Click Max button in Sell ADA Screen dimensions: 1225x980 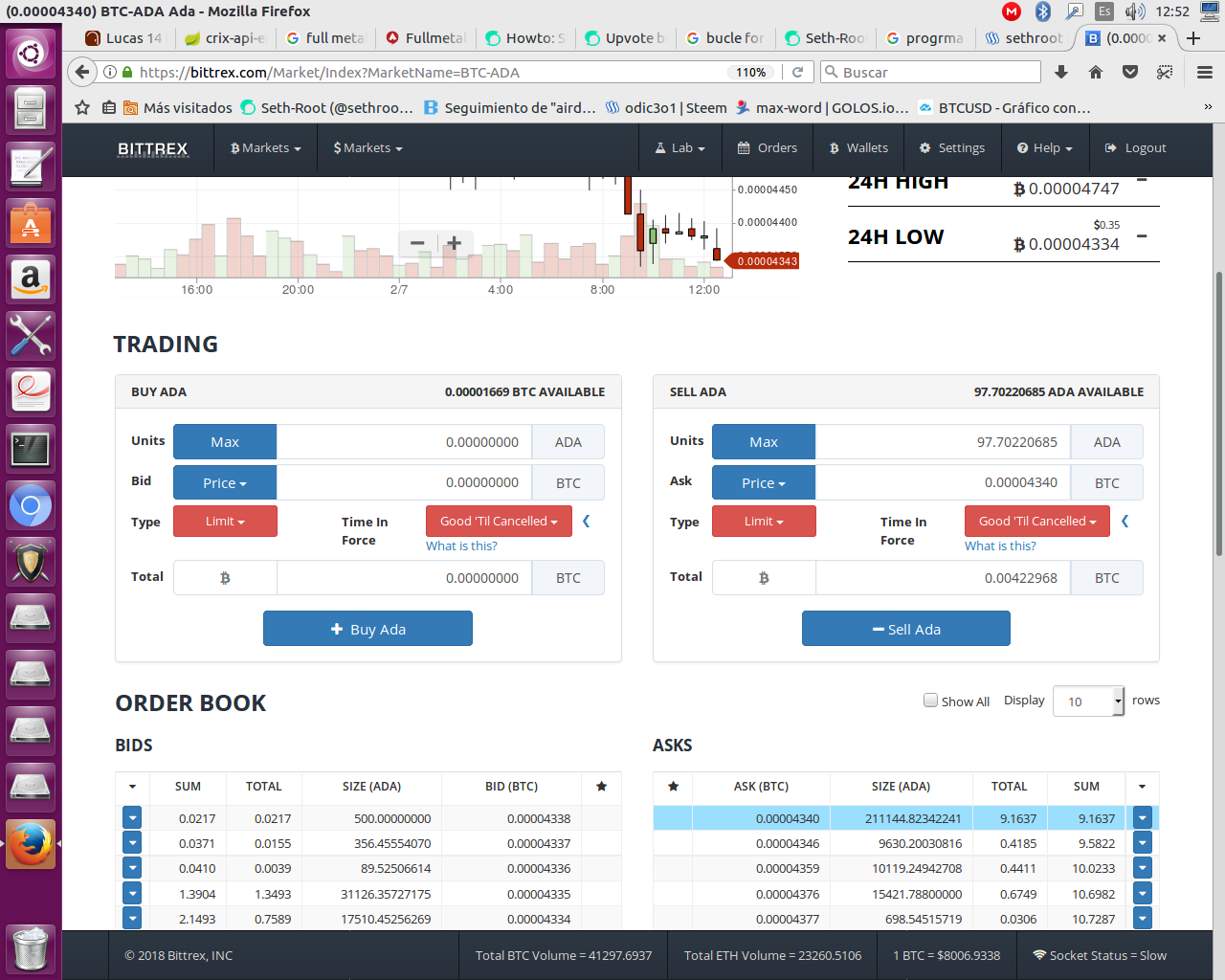click(764, 442)
